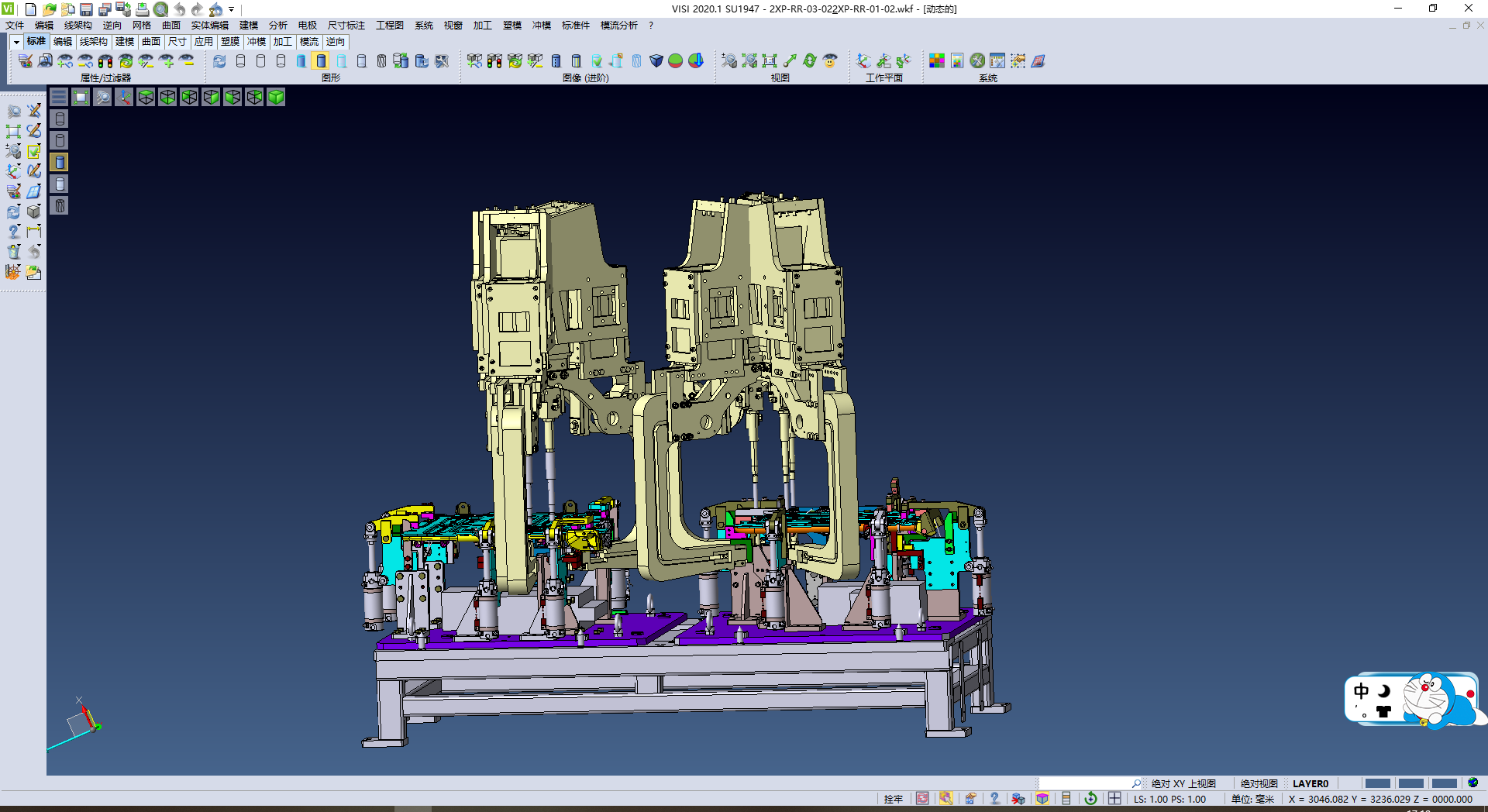Toggle the highlighted cube button in status bar
The image size is (1488, 812).
pos(1042,799)
